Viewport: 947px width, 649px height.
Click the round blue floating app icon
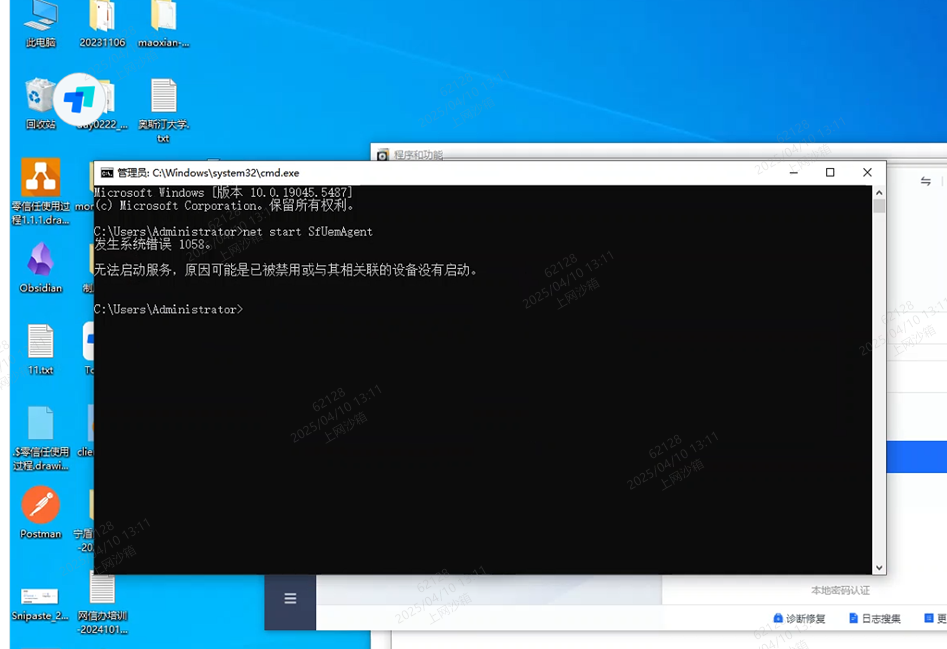(x=79, y=99)
